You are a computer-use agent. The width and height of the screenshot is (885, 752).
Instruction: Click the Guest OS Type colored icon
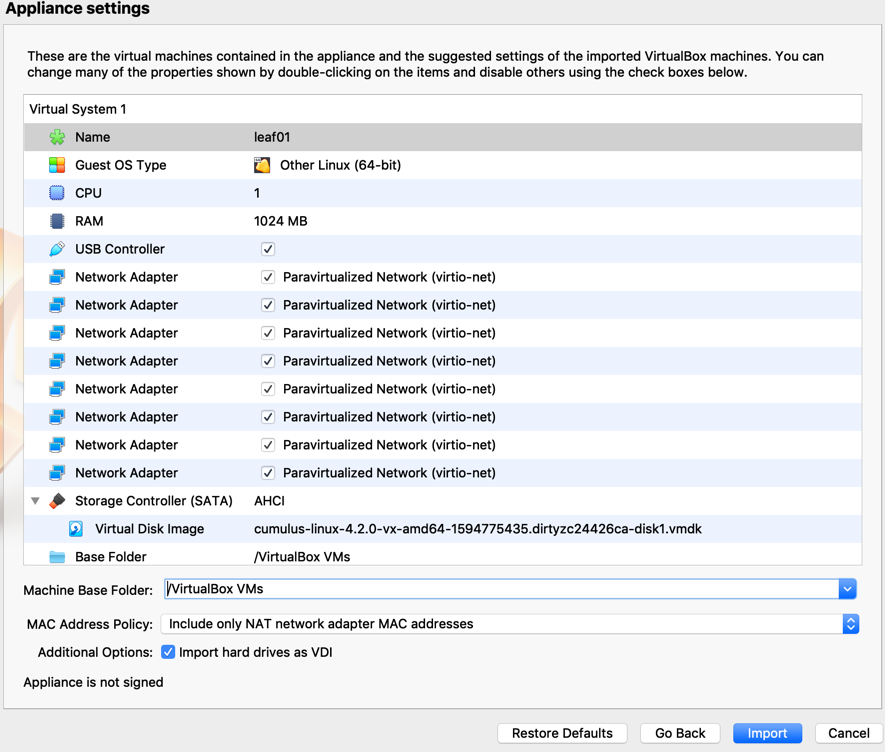57,165
